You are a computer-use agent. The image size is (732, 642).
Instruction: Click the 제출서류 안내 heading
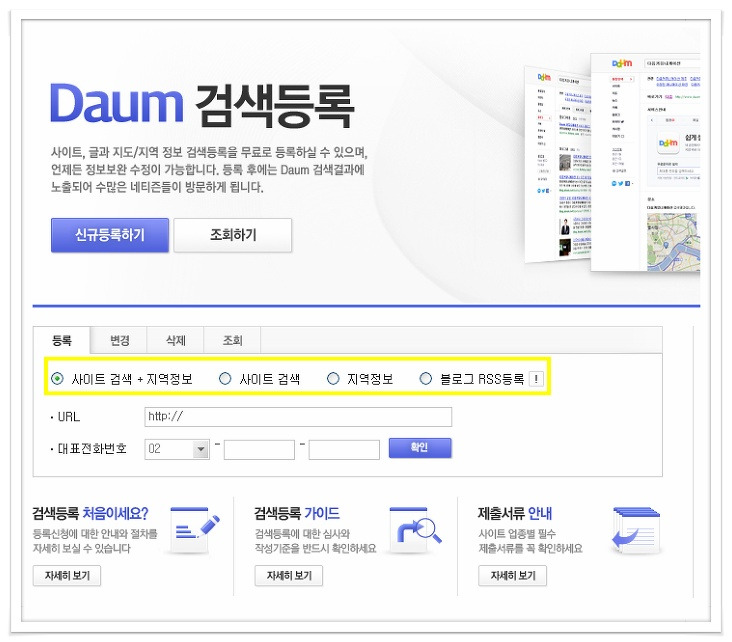pyautogui.click(x=514, y=513)
